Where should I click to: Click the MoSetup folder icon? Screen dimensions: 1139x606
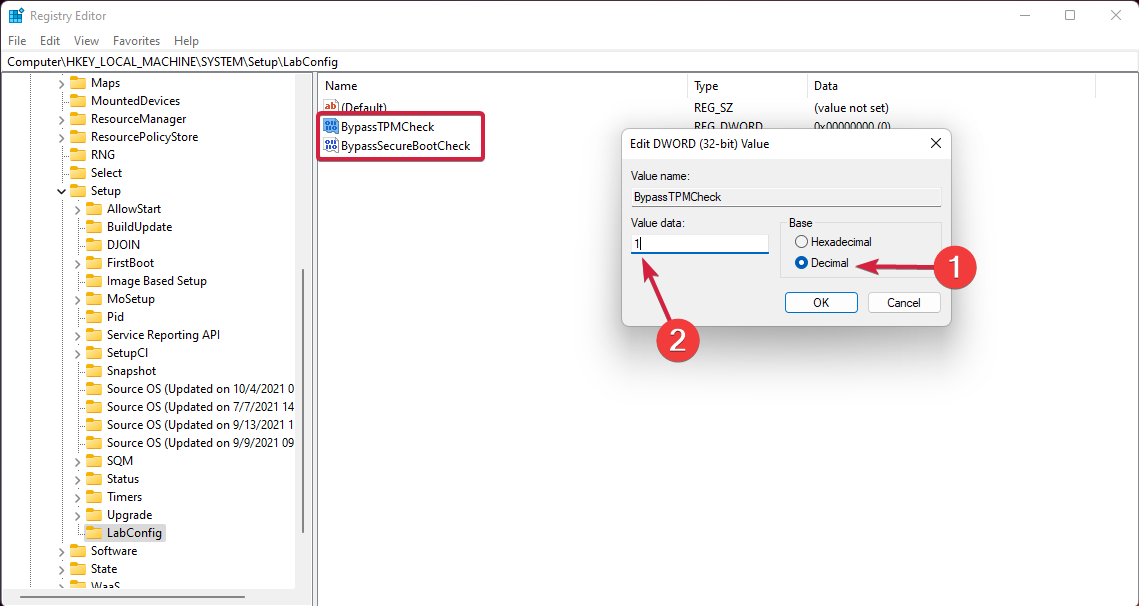[x=94, y=299]
